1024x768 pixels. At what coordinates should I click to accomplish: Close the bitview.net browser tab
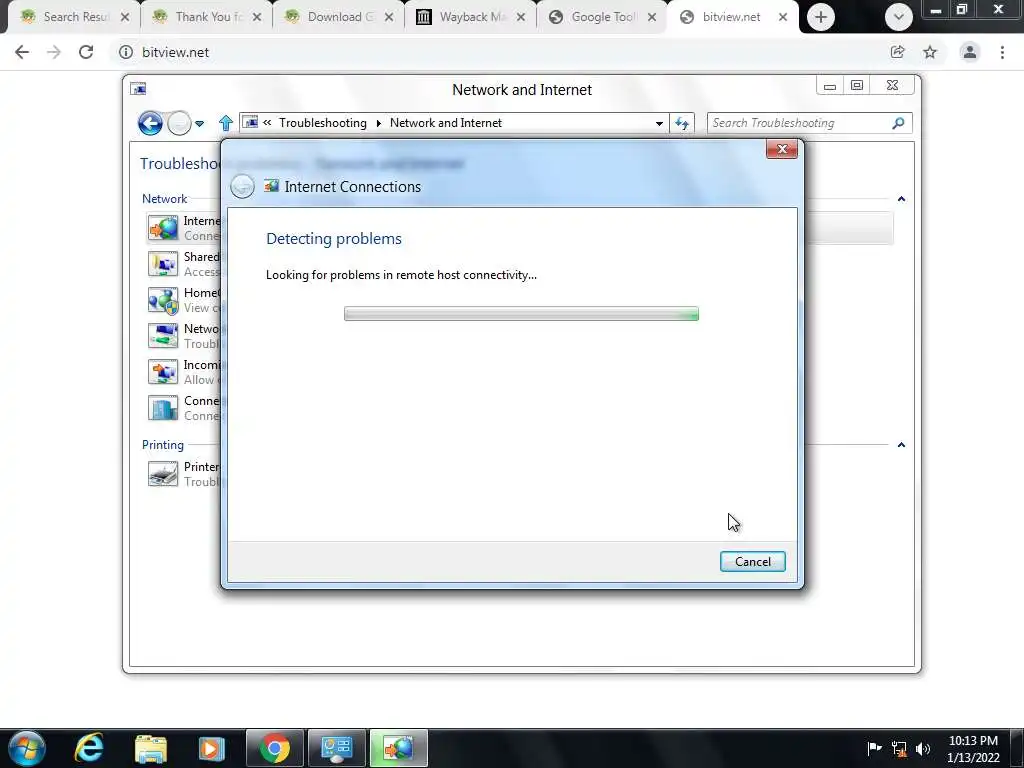click(x=782, y=17)
